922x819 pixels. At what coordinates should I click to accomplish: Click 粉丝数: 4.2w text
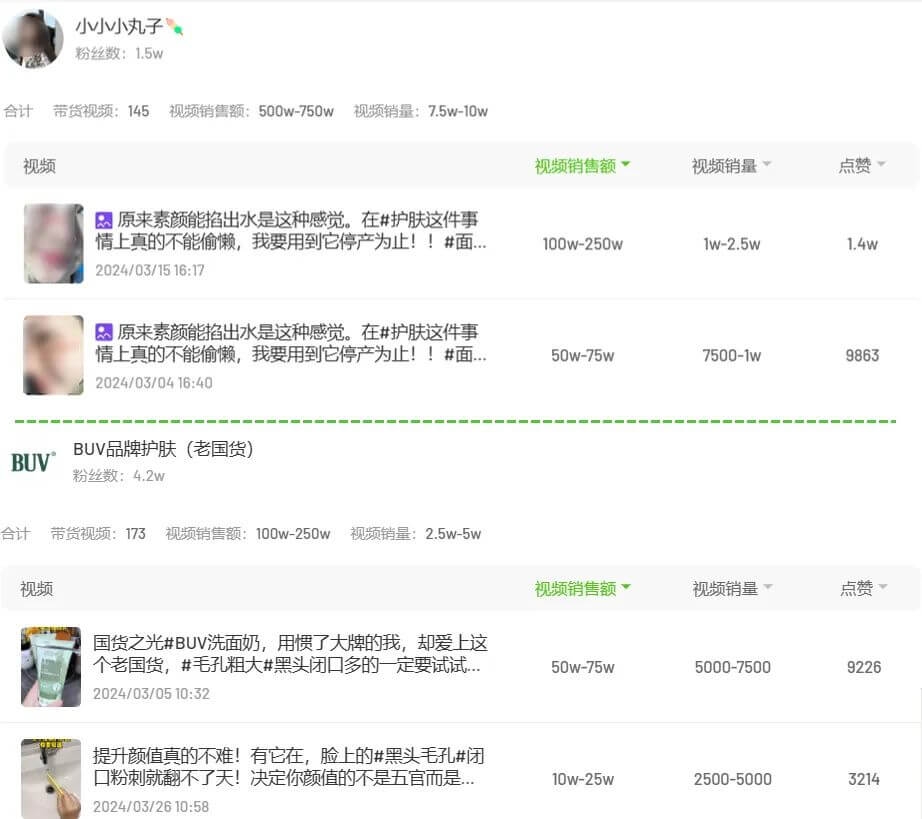coord(119,476)
